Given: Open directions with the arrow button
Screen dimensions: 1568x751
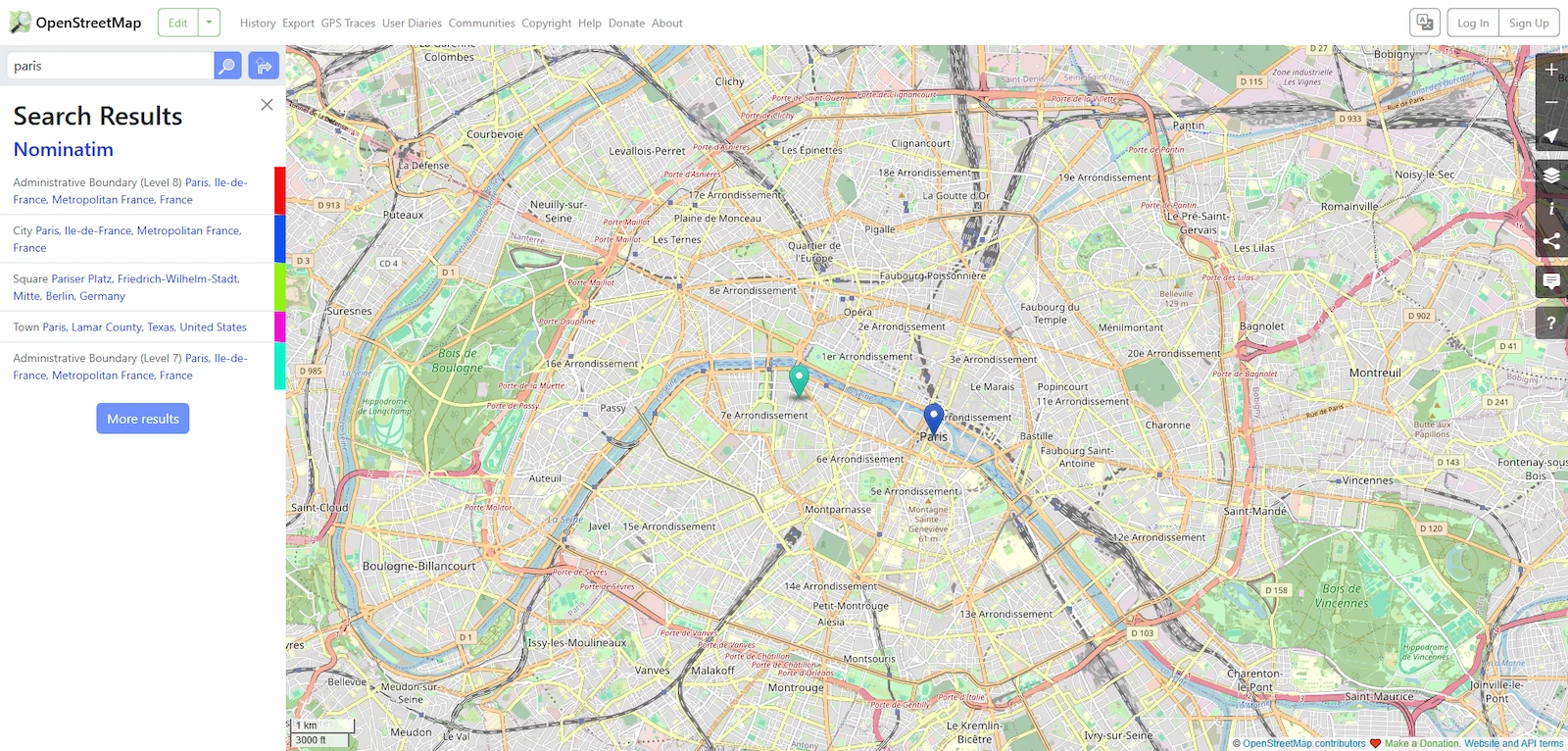Looking at the screenshot, I should tap(264, 66).
